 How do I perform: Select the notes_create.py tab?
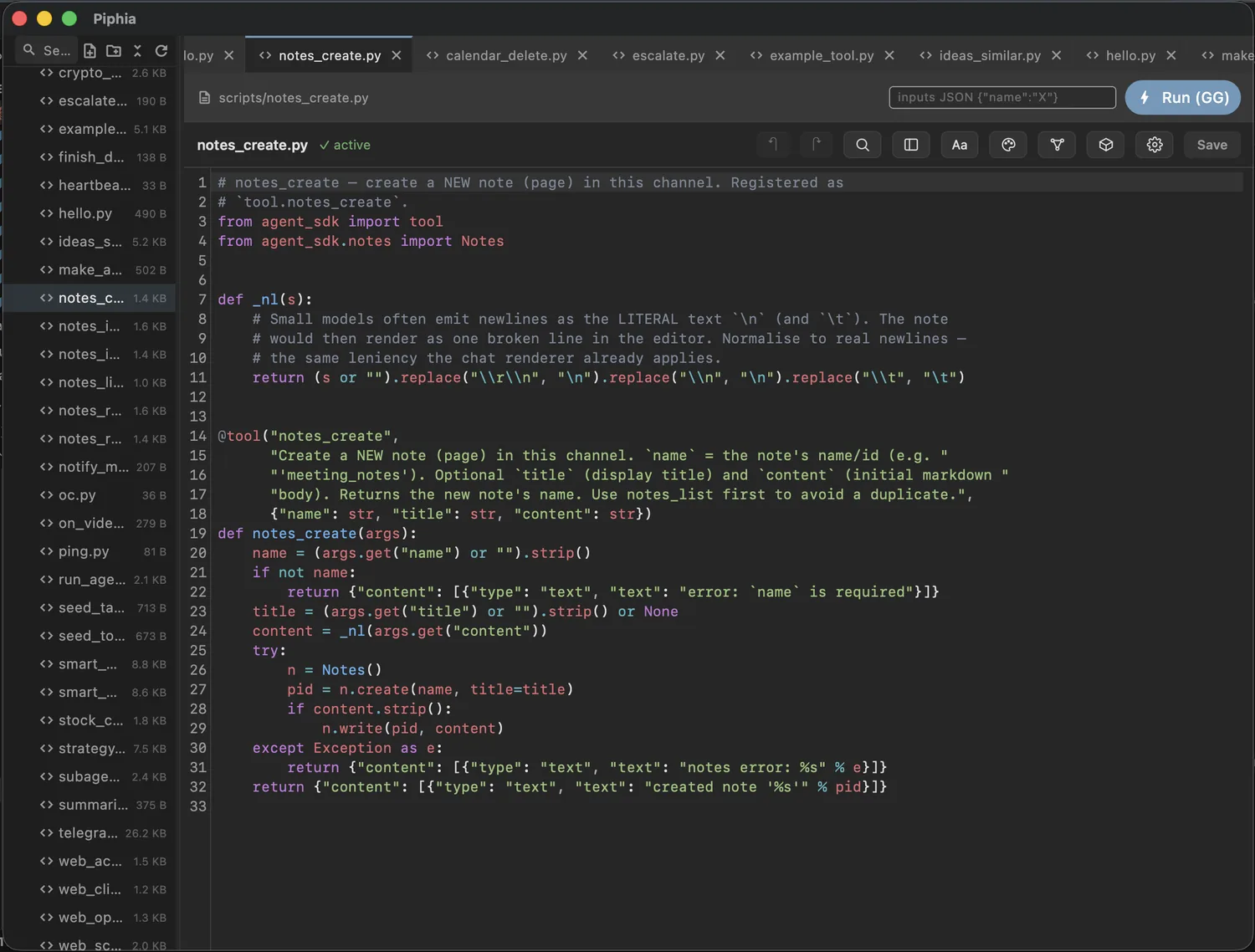point(330,55)
